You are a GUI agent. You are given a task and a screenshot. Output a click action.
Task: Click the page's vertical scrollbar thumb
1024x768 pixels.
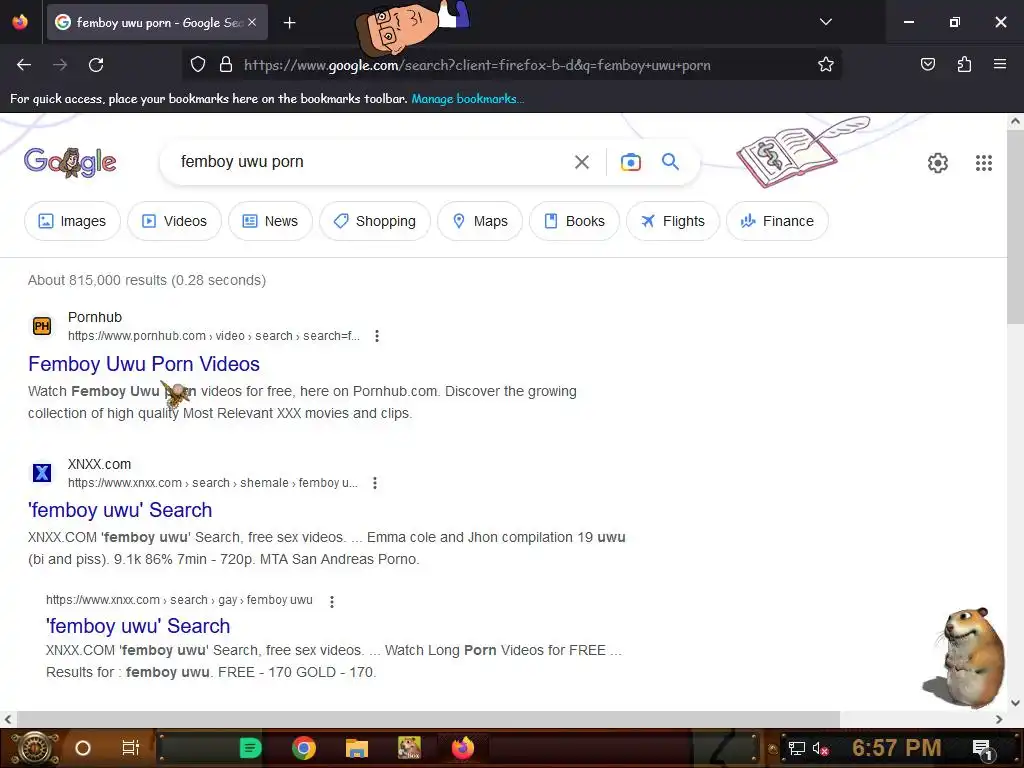point(1016,225)
